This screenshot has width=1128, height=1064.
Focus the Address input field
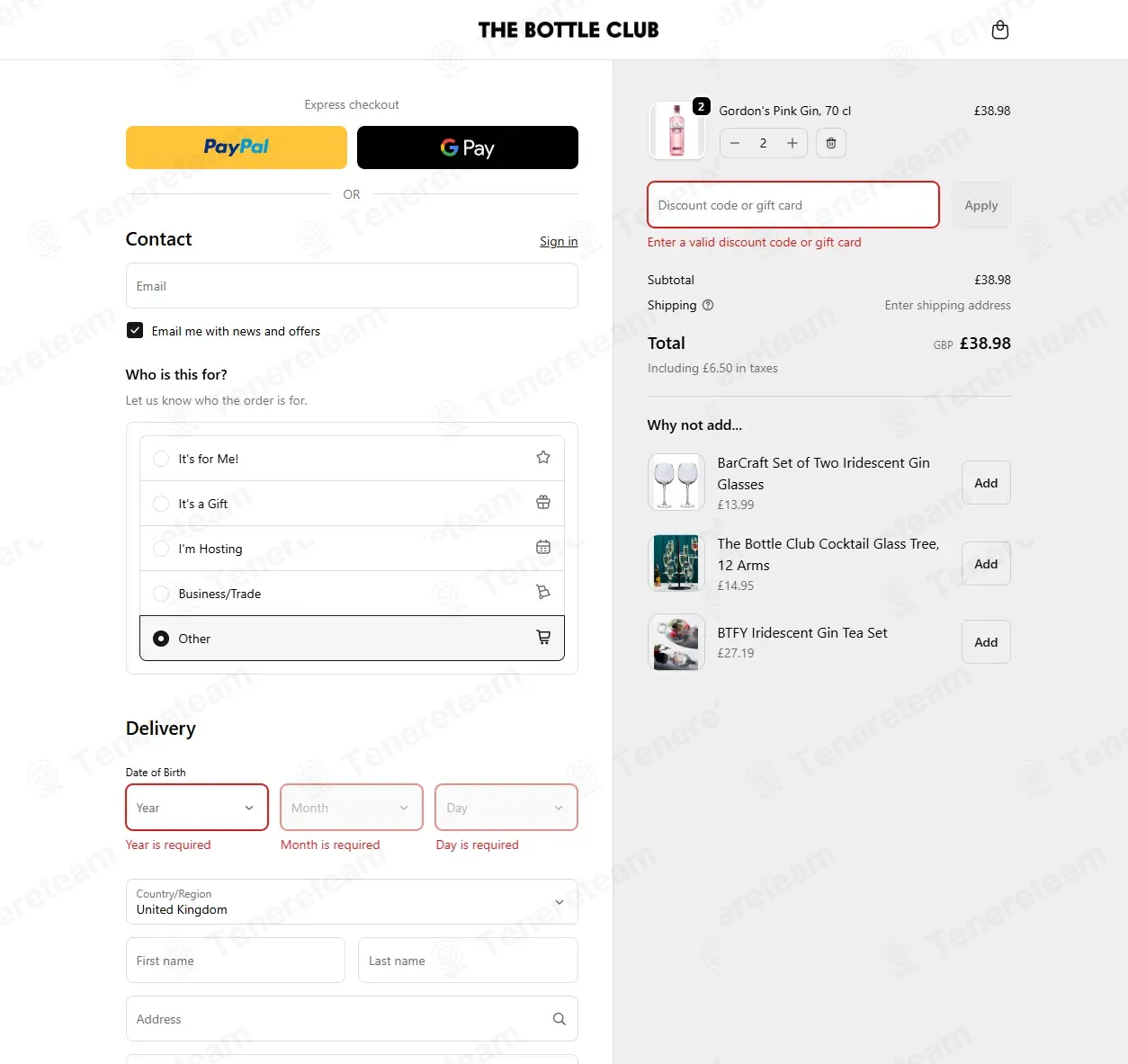[x=352, y=1019]
